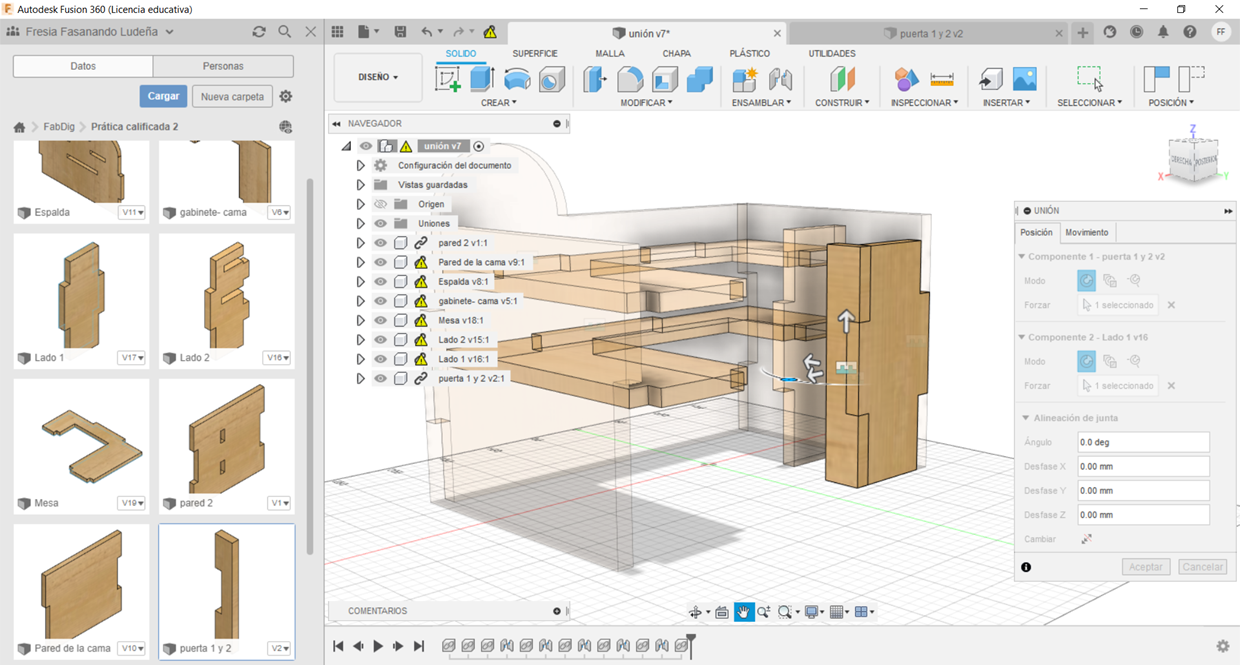This screenshot has width=1240, height=665.
Task: Click the timeline Play button
Action: pyautogui.click(x=378, y=646)
